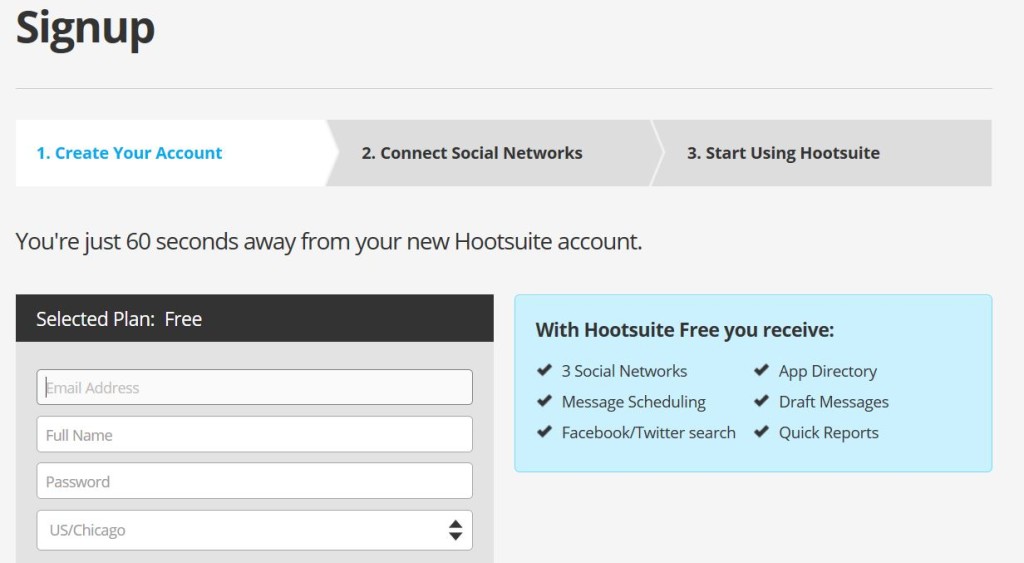Click the checkmark beside 3 Social Networks

(x=544, y=370)
